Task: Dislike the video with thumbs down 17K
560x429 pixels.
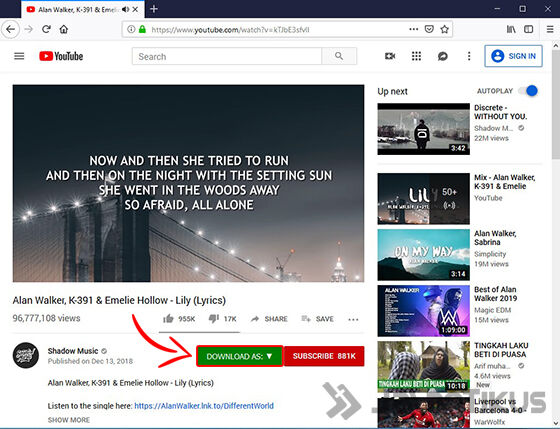Action: coord(222,319)
